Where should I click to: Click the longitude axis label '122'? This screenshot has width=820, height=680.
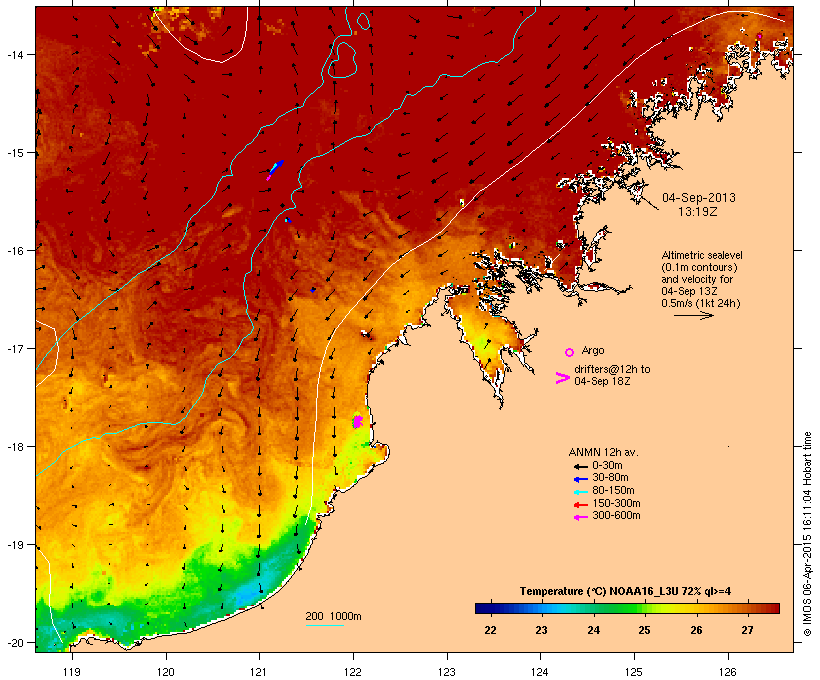(x=353, y=672)
